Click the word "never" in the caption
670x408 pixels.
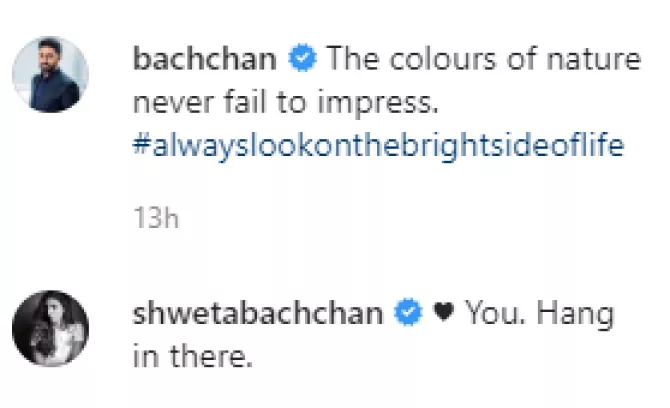pyautogui.click(x=168, y=102)
